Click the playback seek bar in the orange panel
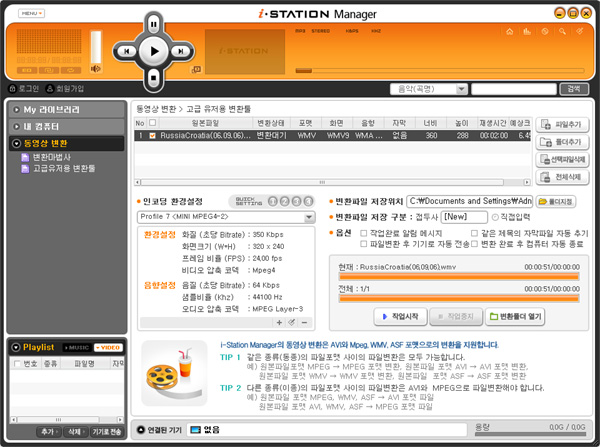Screen dimensions: 600x447 pos(440,70)
